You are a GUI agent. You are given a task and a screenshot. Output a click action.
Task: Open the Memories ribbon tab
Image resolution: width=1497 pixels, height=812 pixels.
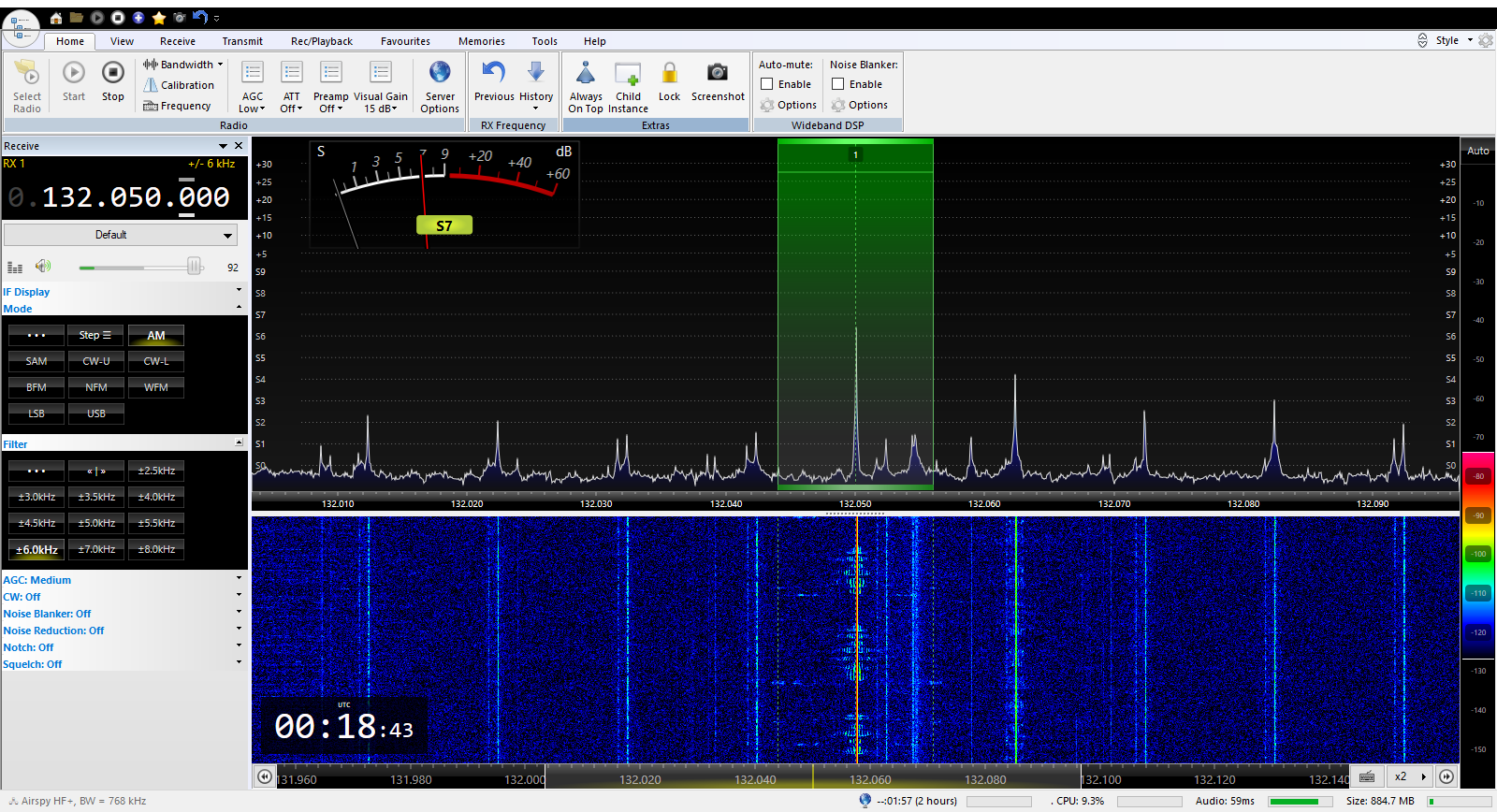pyautogui.click(x=481, y=41)
